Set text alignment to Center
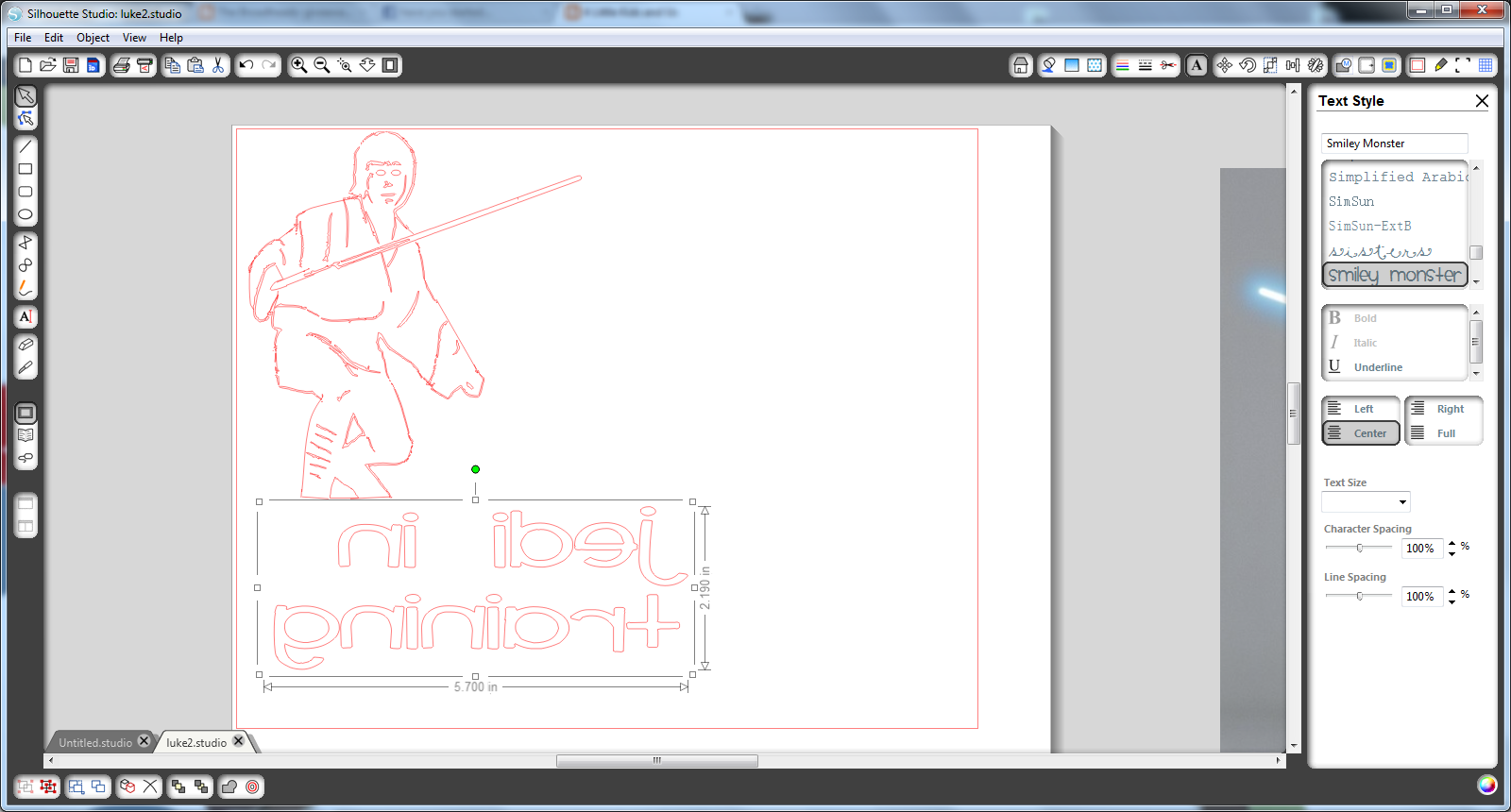Screen dimensions: 1511x812 (1361, 433)
